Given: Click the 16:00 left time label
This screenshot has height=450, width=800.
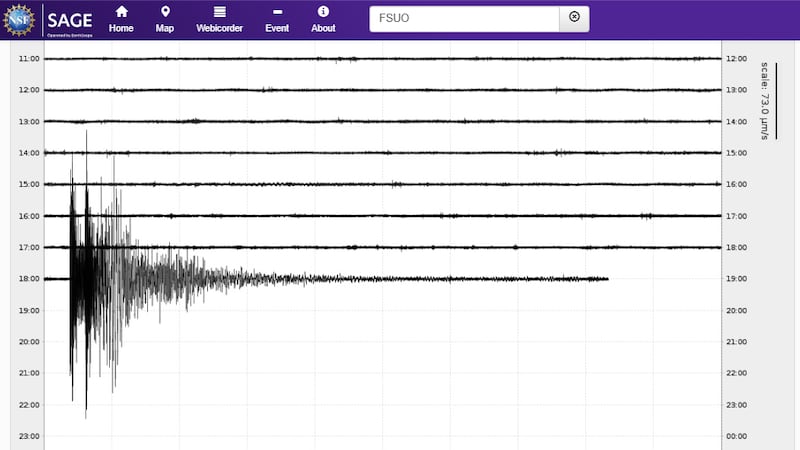Looking at the screenshot, I should (29, 216).
